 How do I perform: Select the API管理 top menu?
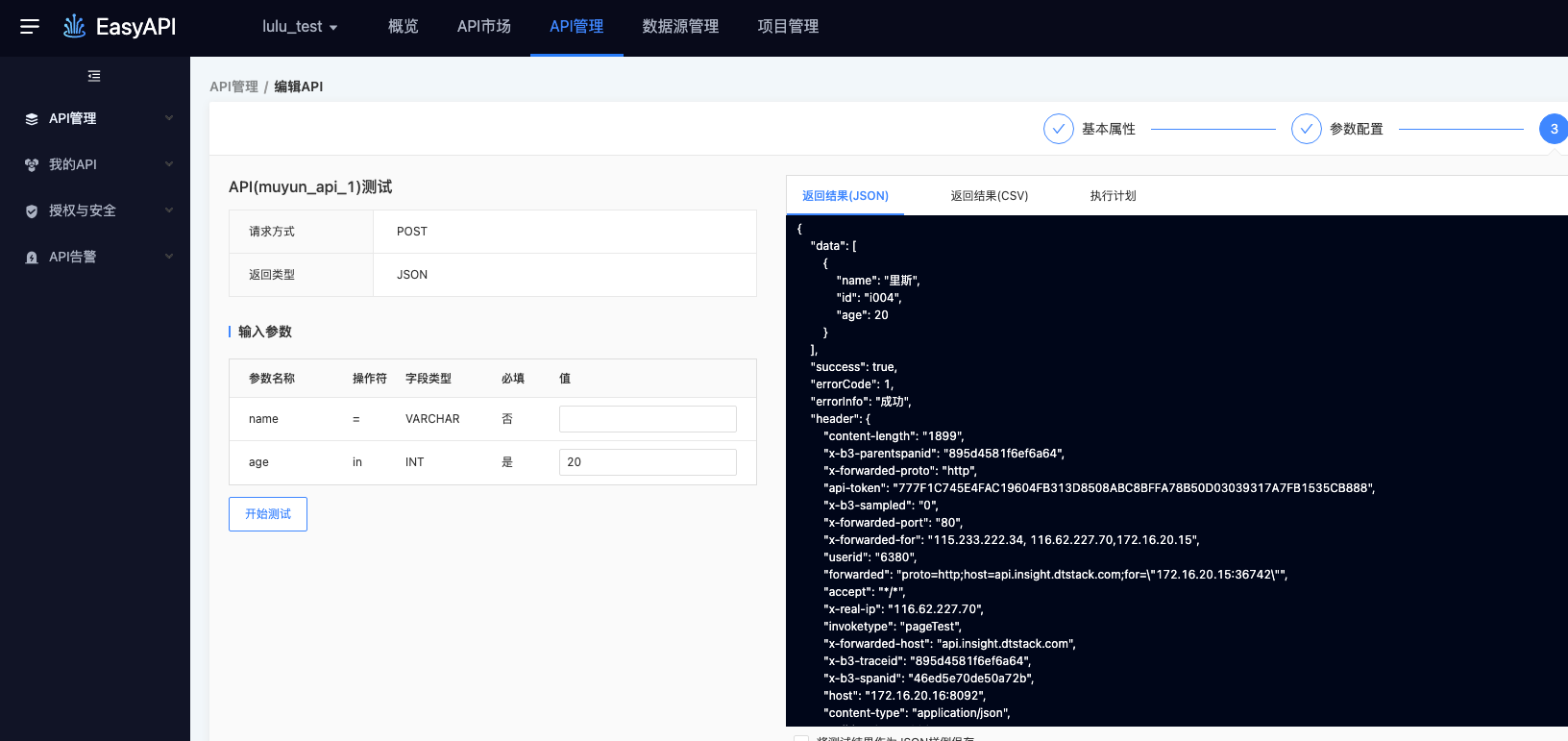[x=576, y=27]
